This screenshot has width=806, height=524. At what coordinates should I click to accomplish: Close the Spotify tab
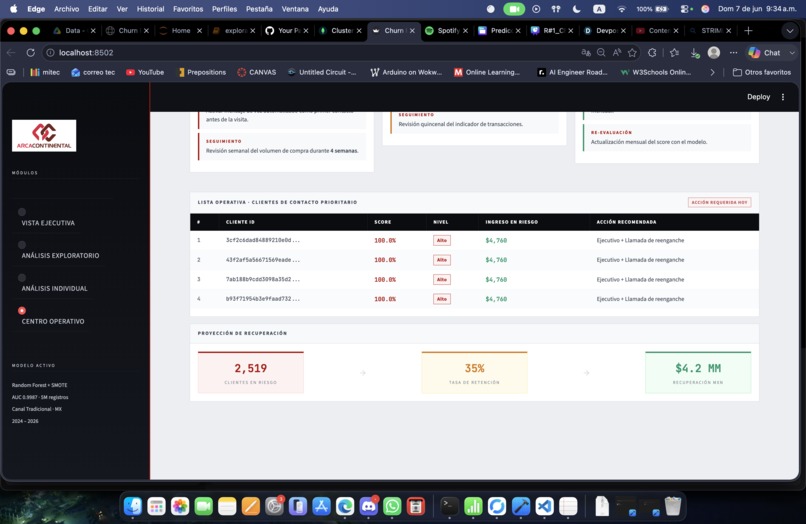pyautogui.click(x=465, y=31)
